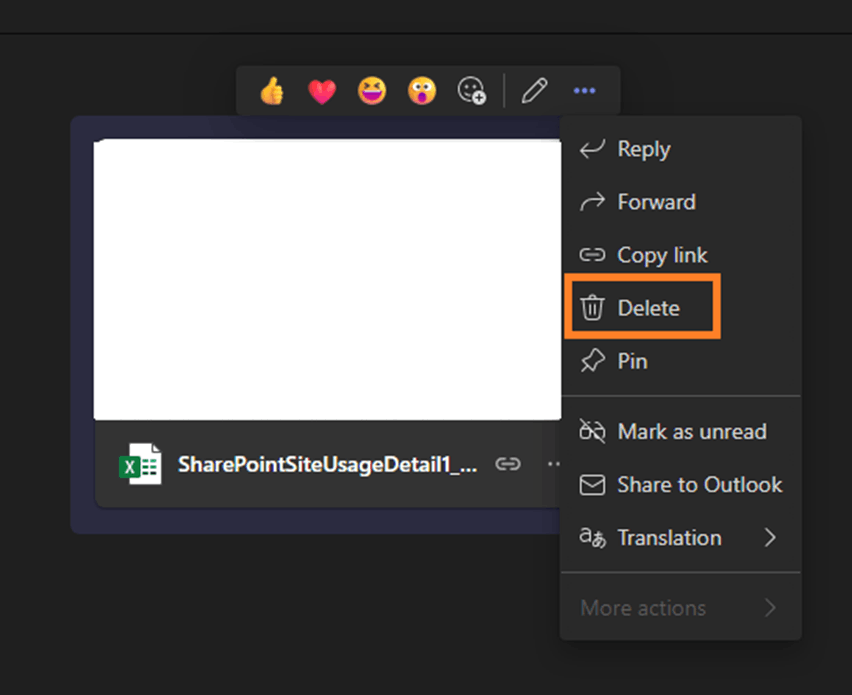
Task: Click the Excel file icon on attachment
Action: 140,464
